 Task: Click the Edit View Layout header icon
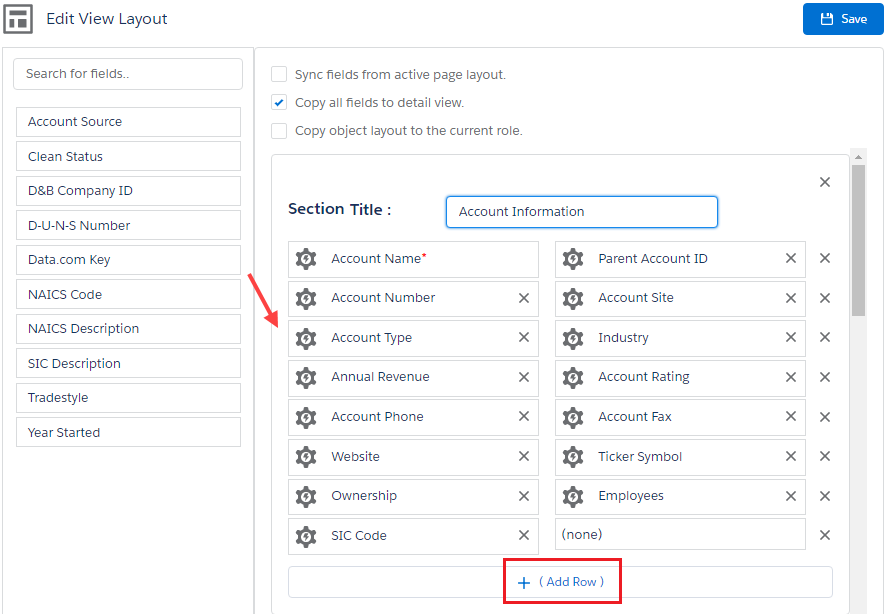18,19
